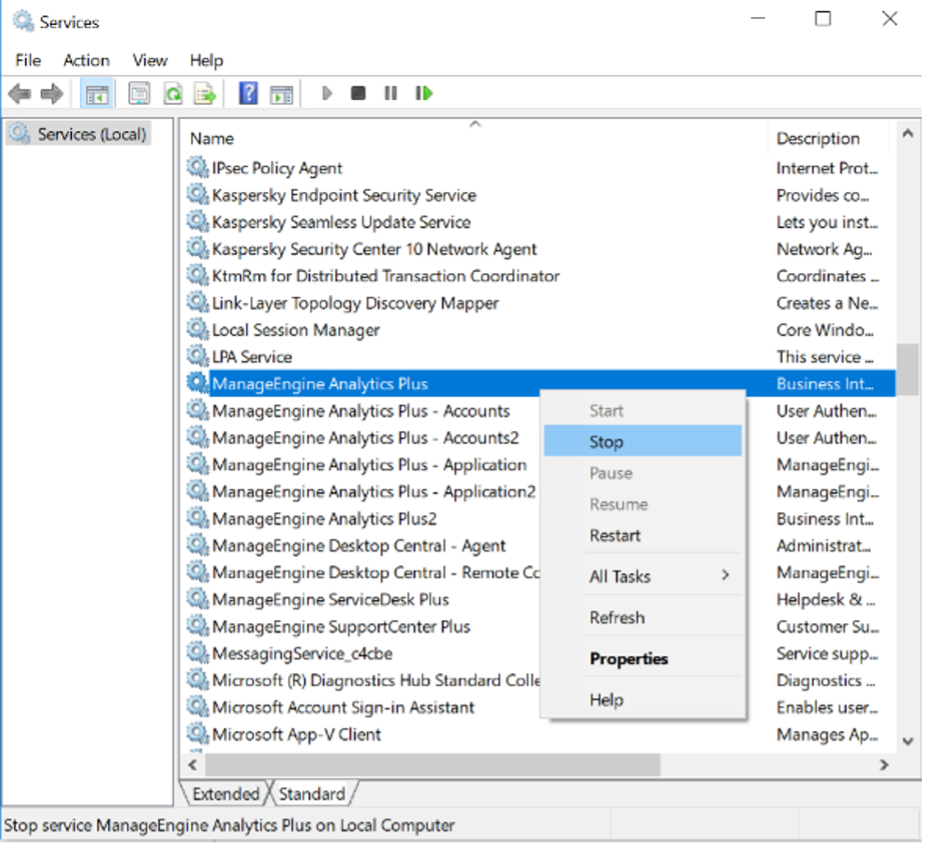Choose Help in the context menu
Image resolution: width=925 pixels, height=846 pixels.
pos(642,700)
